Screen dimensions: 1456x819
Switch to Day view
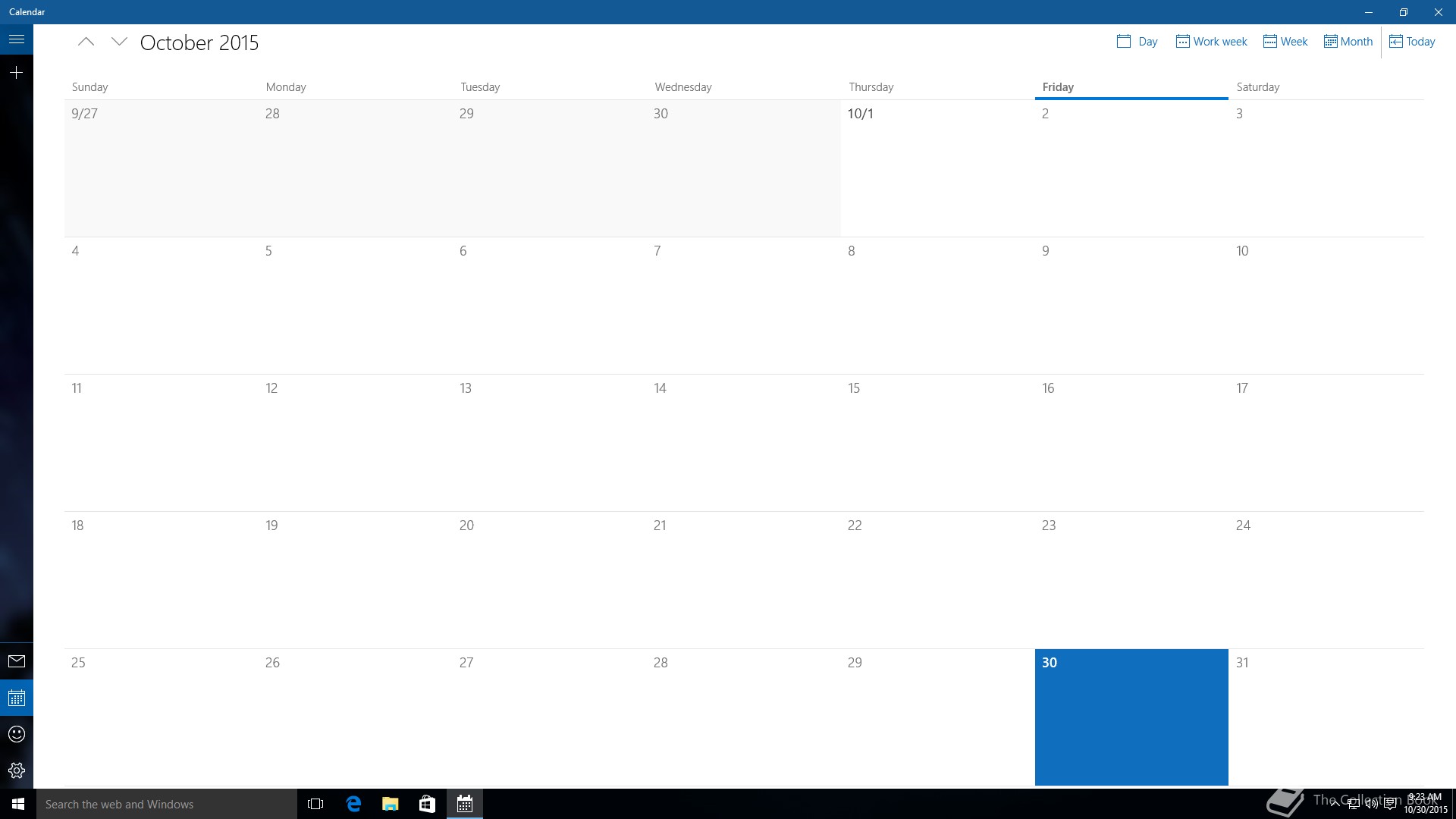[x=1137, y=42]
